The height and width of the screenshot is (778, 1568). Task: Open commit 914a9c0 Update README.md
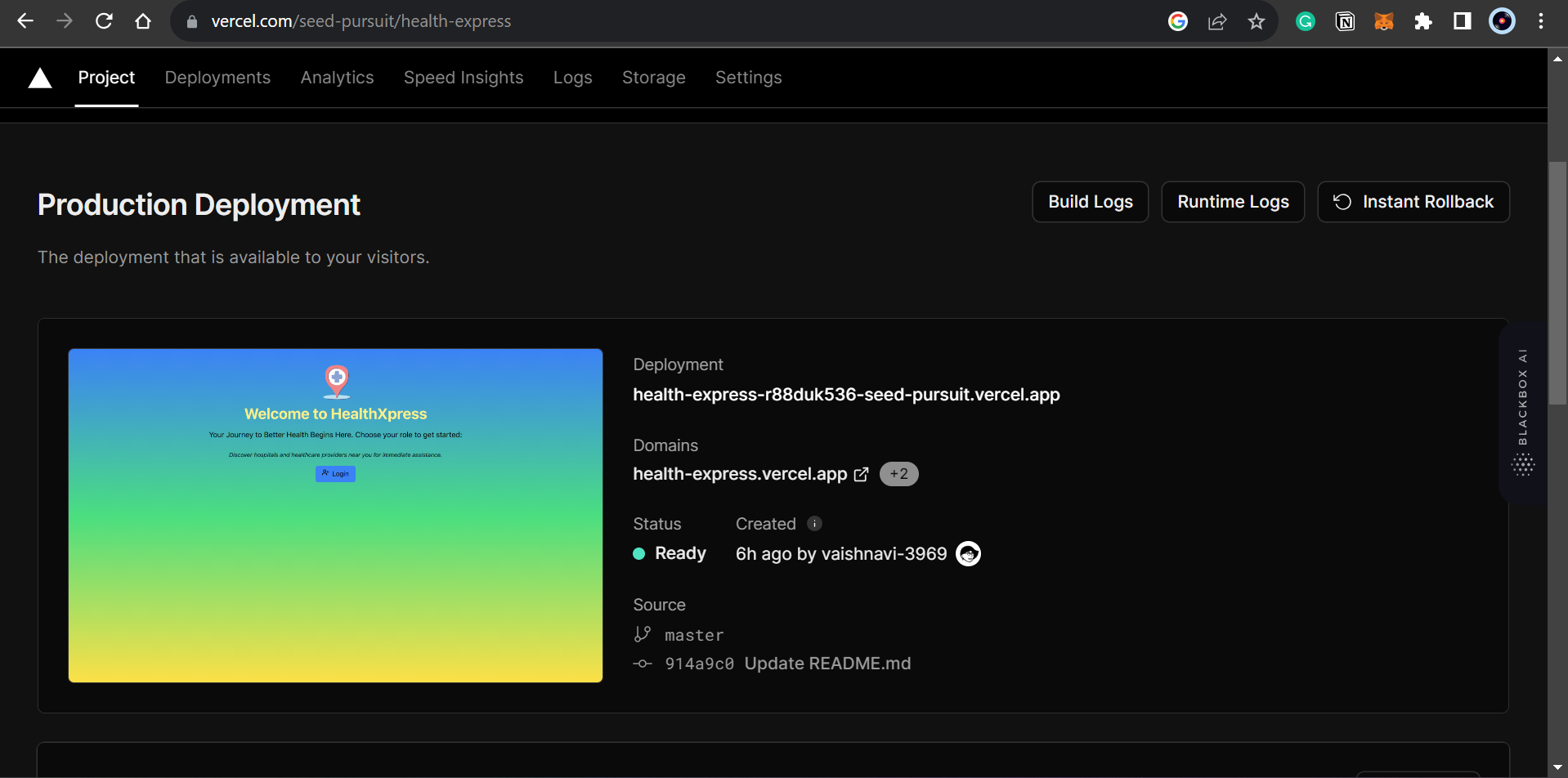click(x=788, y=664)
